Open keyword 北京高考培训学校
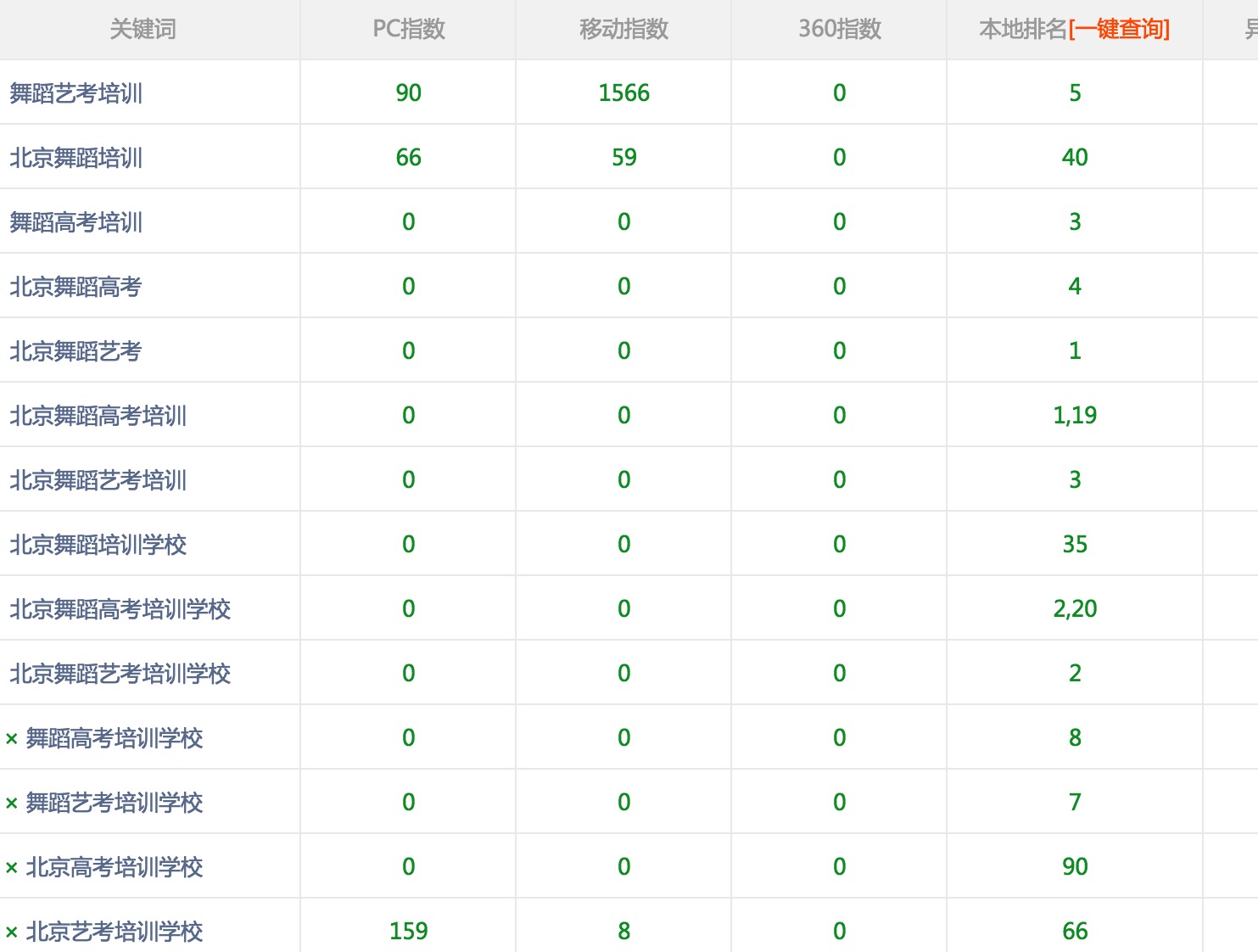 coord(115,867)
